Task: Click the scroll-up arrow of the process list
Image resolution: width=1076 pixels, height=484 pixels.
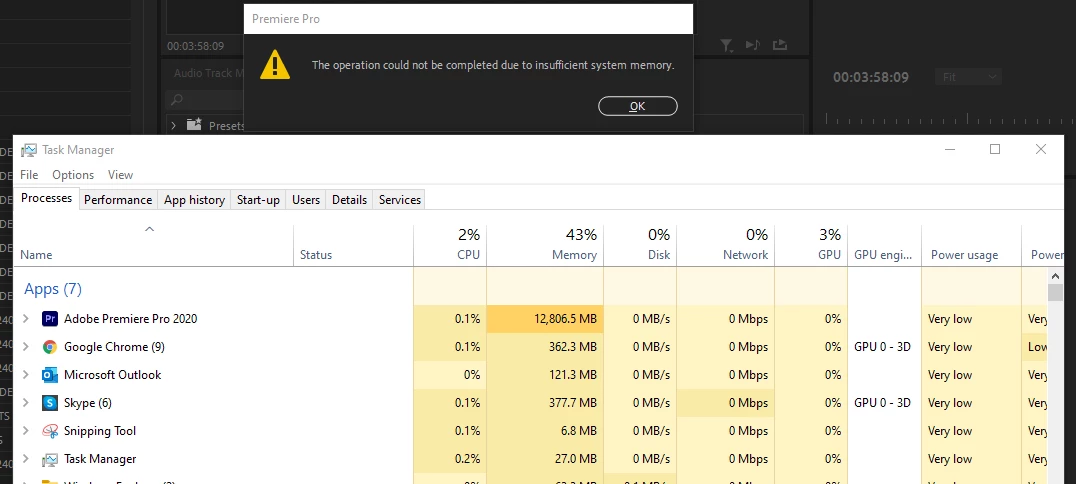Action: 1055,275
